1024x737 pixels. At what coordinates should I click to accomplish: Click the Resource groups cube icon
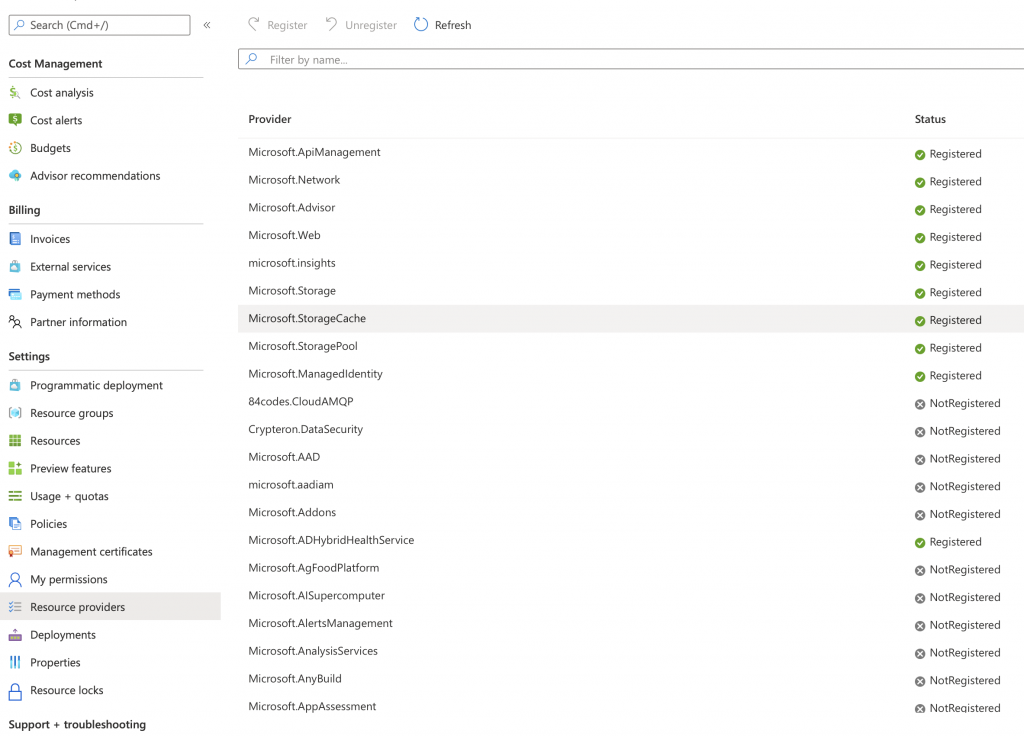[x=15, y=413]
